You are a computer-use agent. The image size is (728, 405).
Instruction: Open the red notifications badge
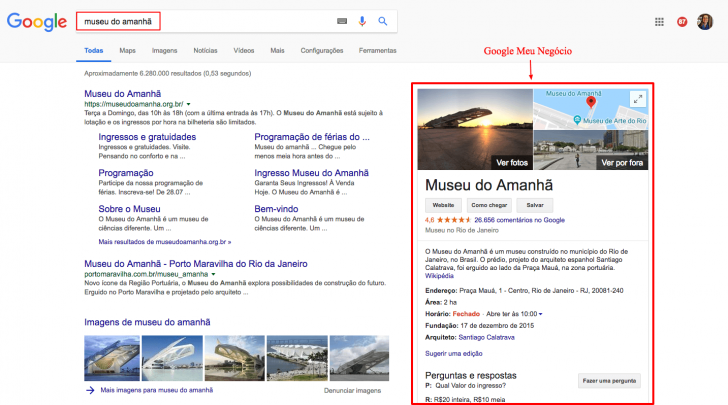[682, 22]
